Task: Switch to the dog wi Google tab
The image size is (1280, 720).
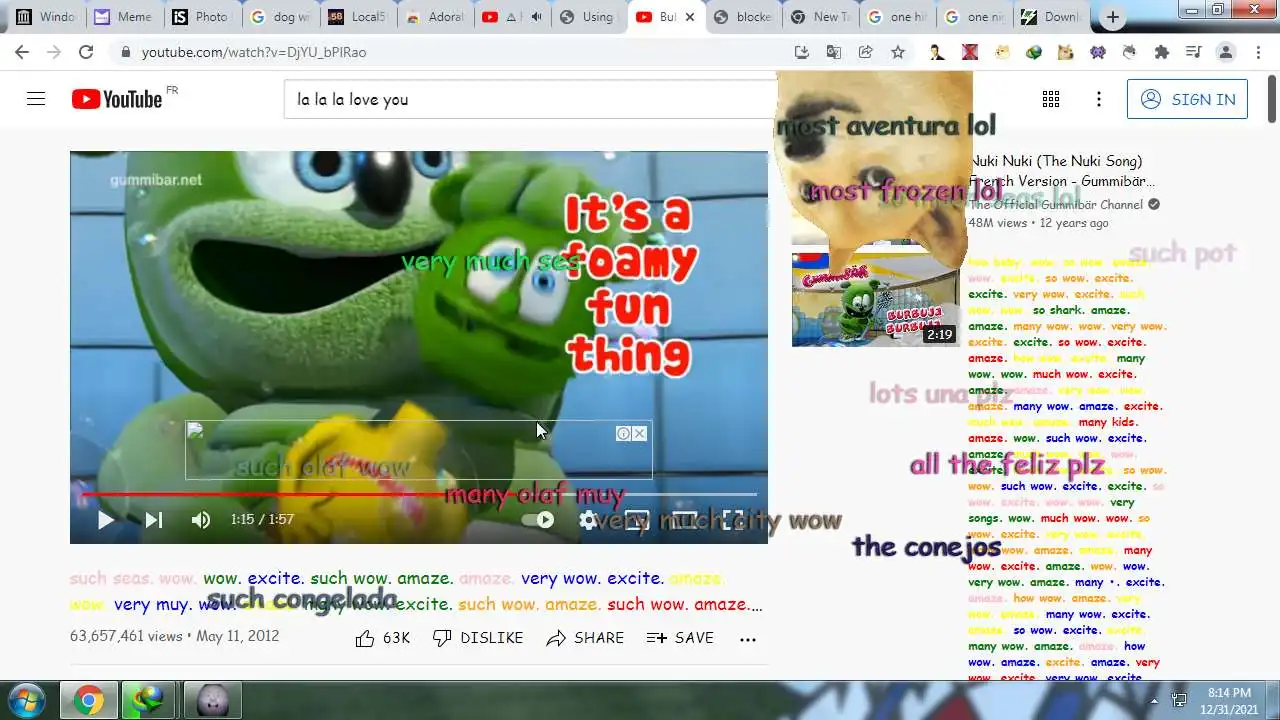Action: (279, 17)
